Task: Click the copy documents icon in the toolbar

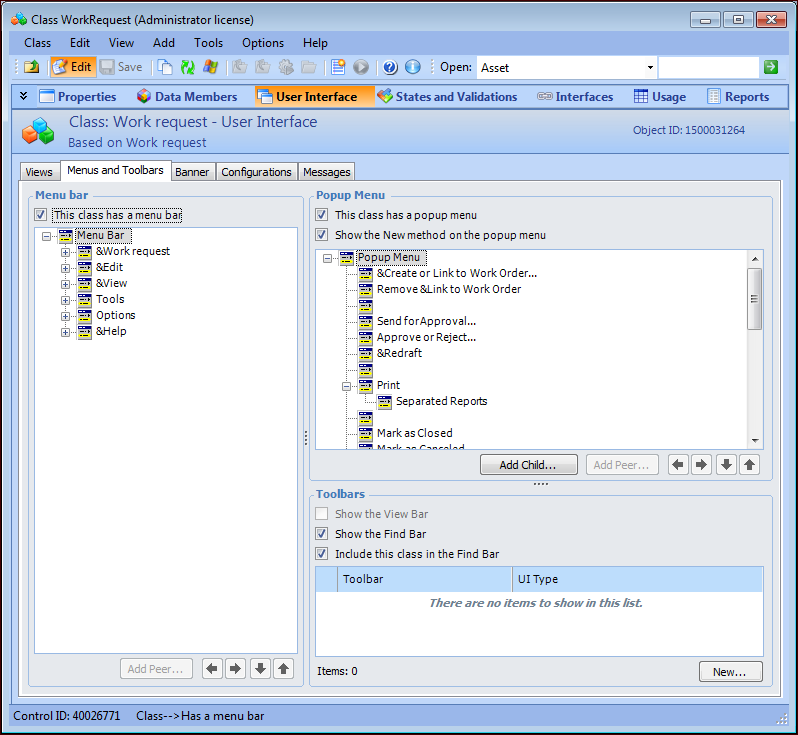Action: click(x=165, y=67)
